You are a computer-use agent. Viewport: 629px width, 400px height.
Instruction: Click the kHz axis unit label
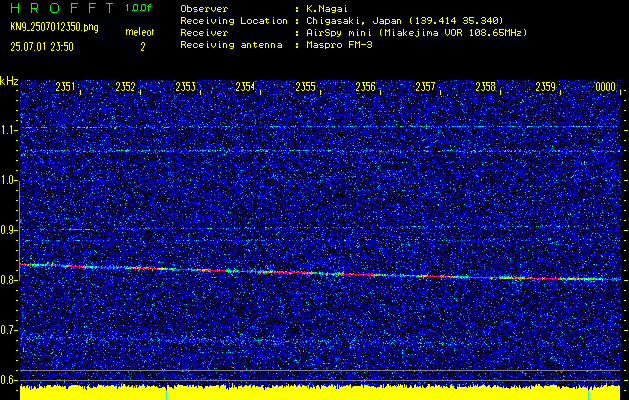pos(9,81)
